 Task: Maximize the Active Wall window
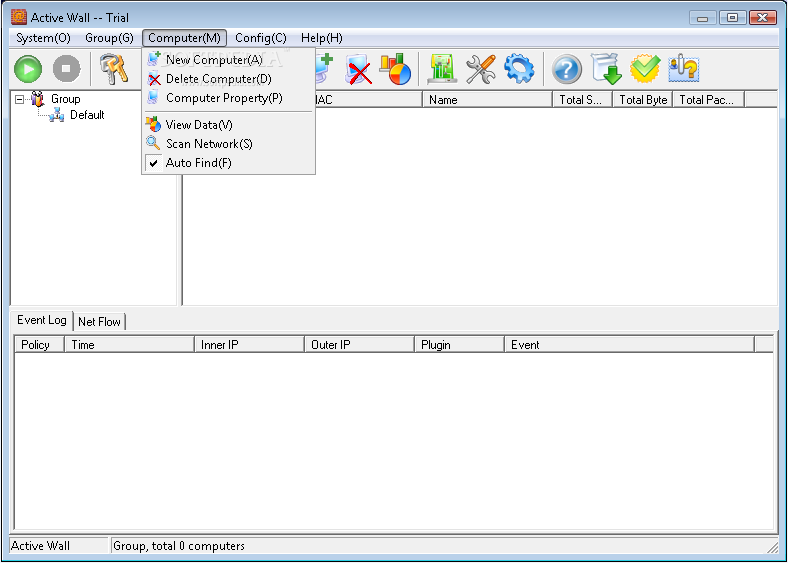(x=732, y=18)
